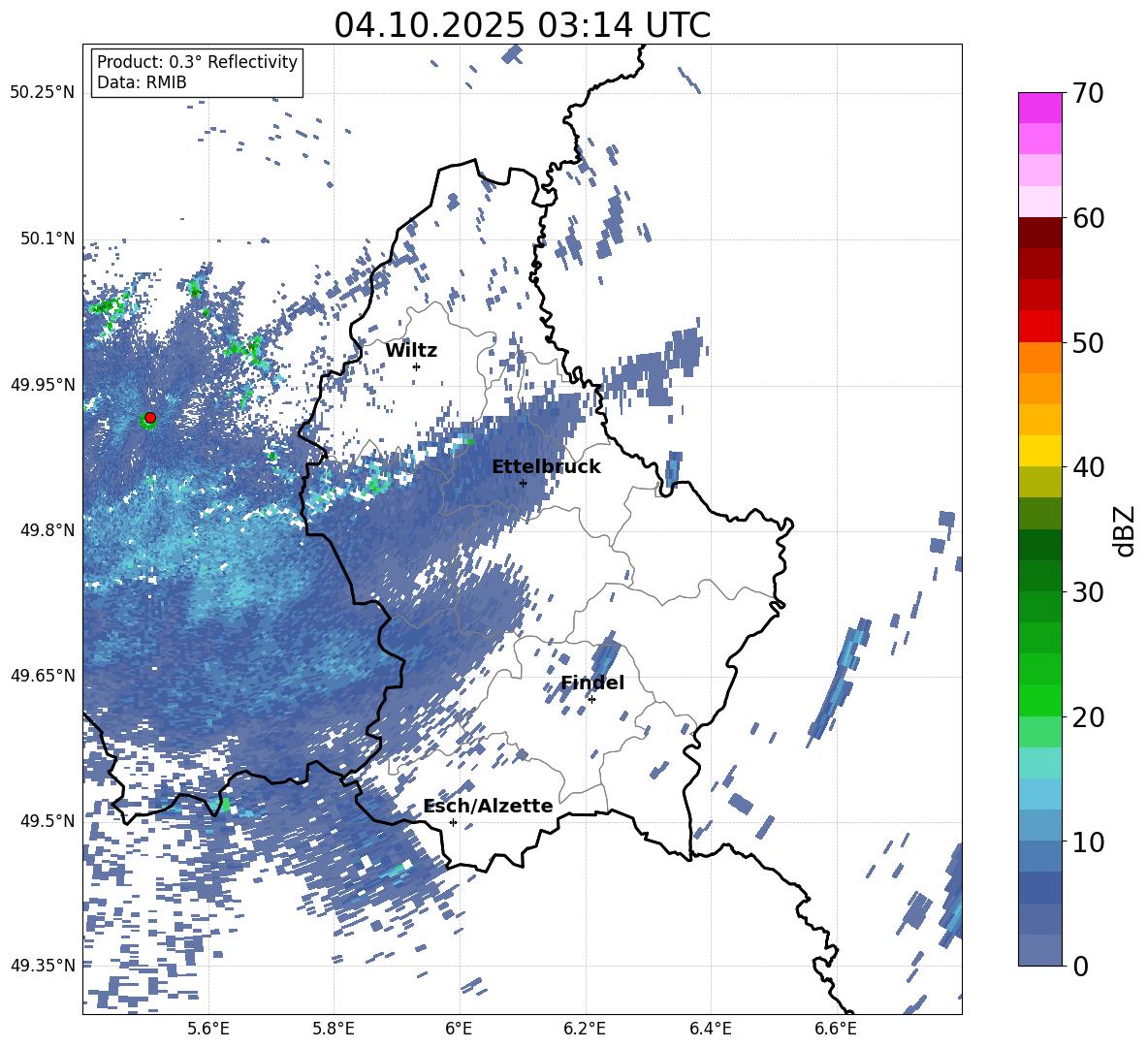Click the Ettelbruck station cross marker

click(523, 483)
